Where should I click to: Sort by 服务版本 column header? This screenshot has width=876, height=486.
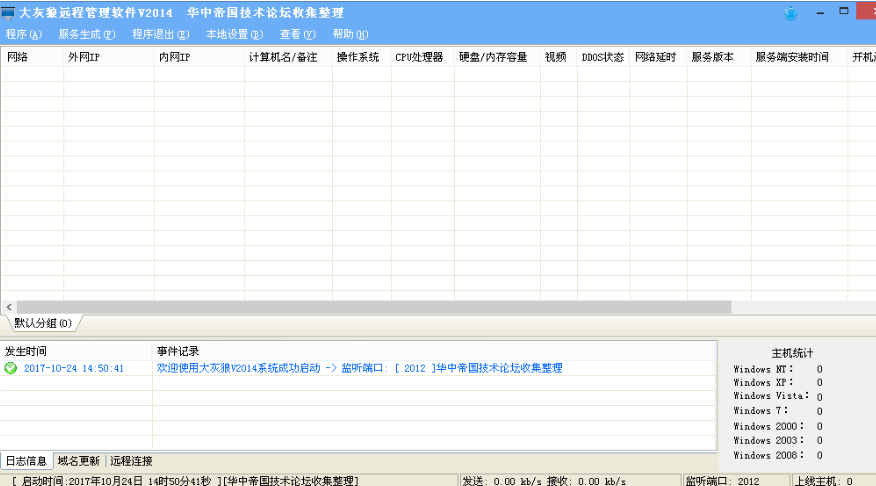[x=718, y=57]
